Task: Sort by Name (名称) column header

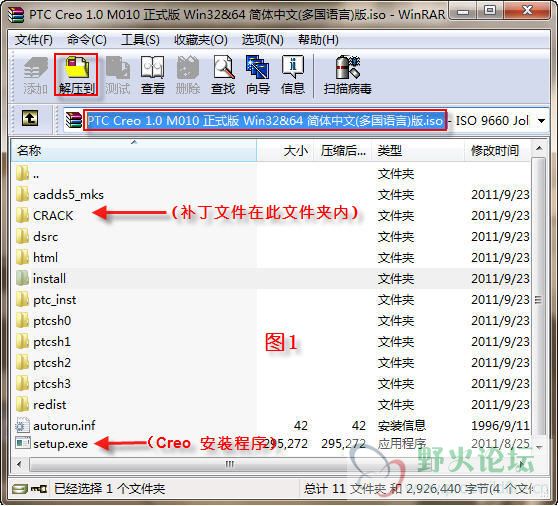Action: pos(134,151)
